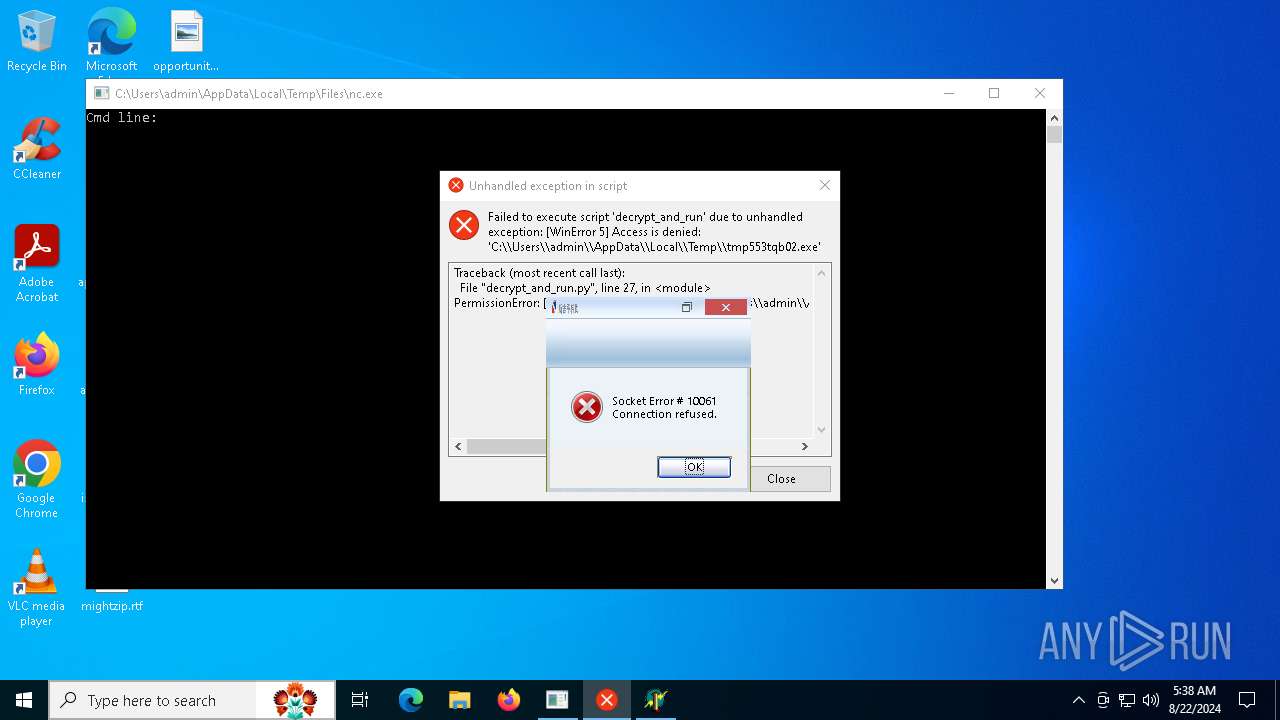Image resolution: width=1280 pixels, height=720 pixels.
Task: Switch to console app taskbar button
Action: click(557, 700)
